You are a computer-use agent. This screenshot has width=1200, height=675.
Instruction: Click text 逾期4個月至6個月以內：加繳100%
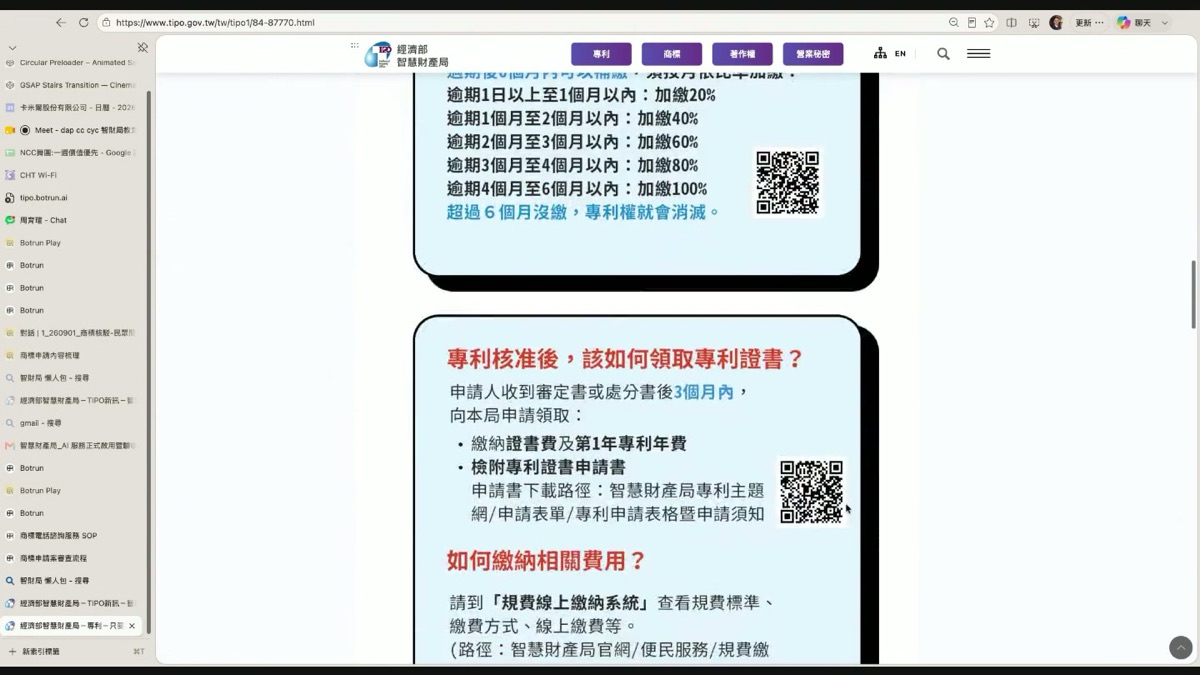[x=577, y=189]
